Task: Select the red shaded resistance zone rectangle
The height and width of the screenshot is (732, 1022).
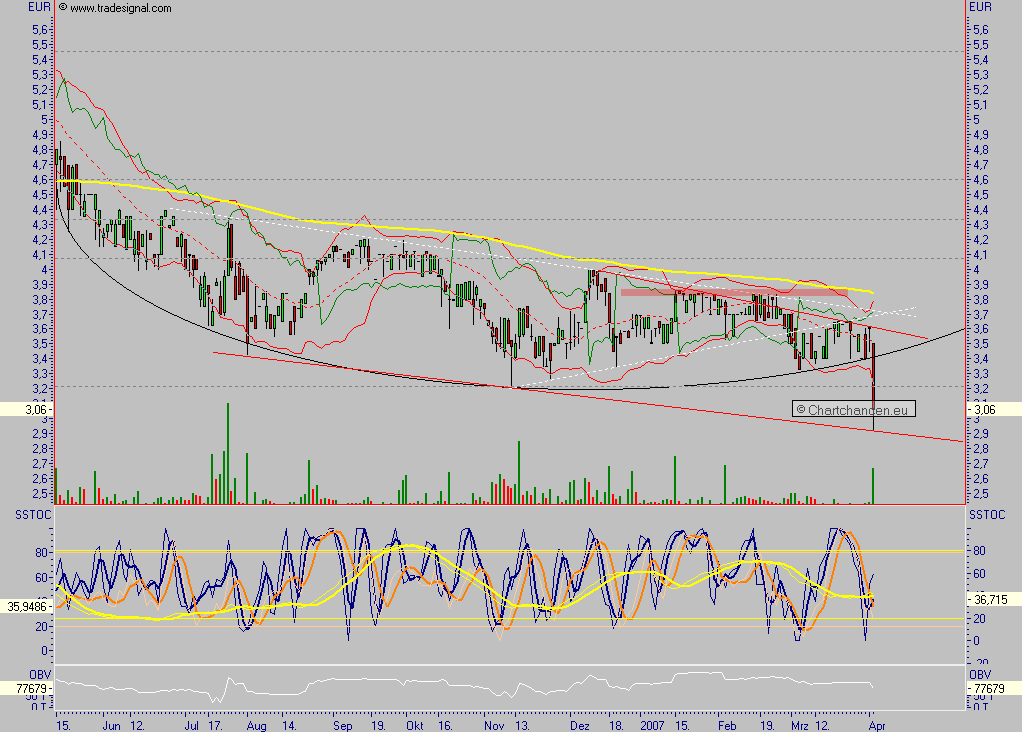Action: 734,292
